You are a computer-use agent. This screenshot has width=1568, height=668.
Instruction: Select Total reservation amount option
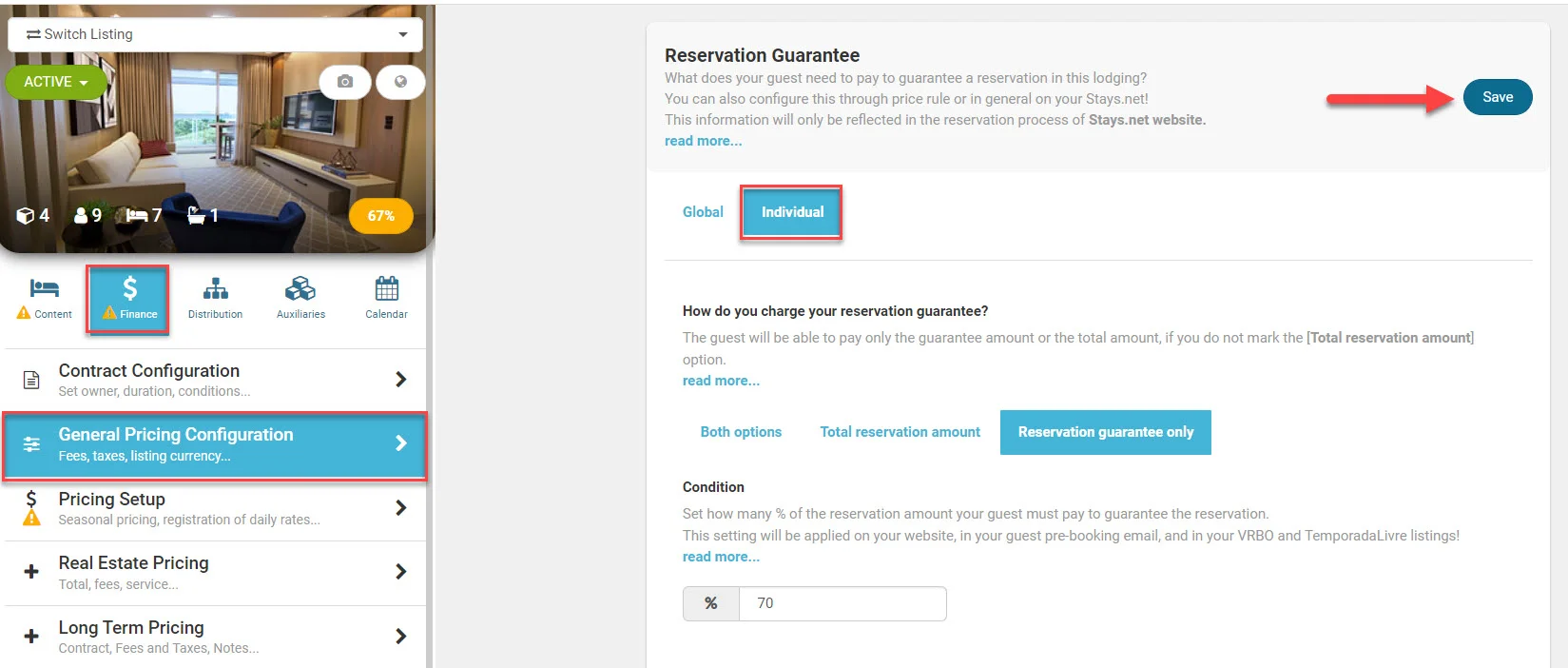point(900,432)
